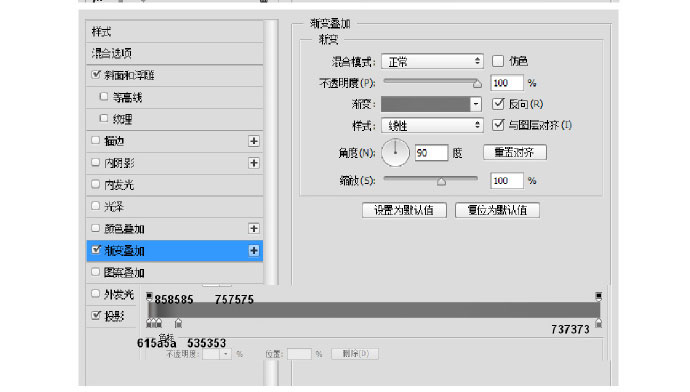Select the top-right opacity stop on gradient bar
Viewport: 690px width, 392px height.
(x=598, y=296)
